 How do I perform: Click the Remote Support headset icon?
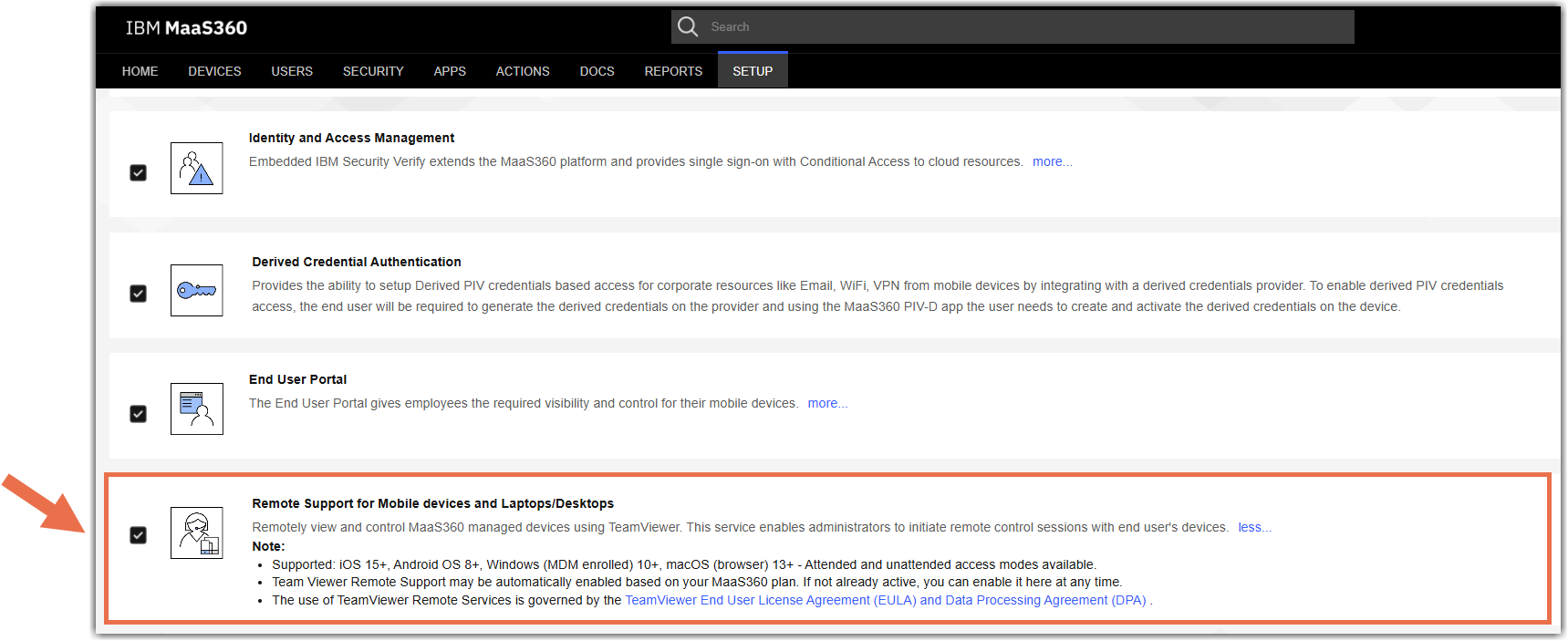[x=196, y=533]
